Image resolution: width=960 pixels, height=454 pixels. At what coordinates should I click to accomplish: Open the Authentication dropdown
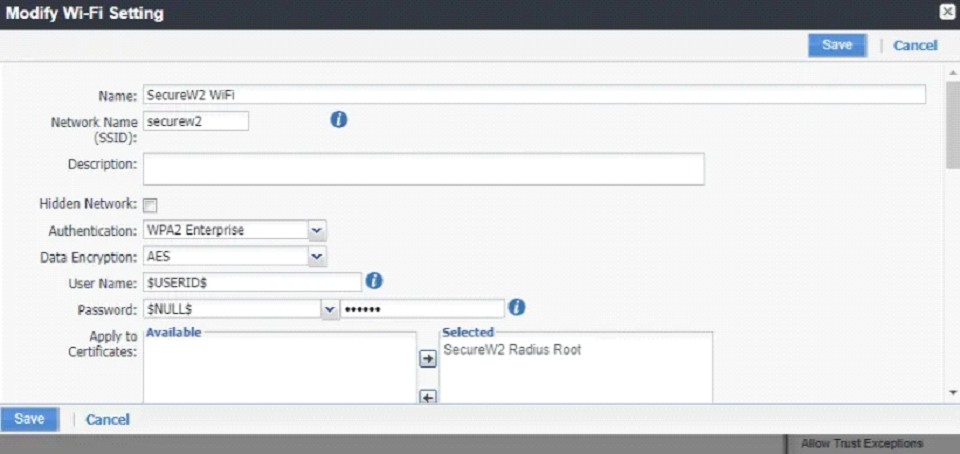pos(316,230)
